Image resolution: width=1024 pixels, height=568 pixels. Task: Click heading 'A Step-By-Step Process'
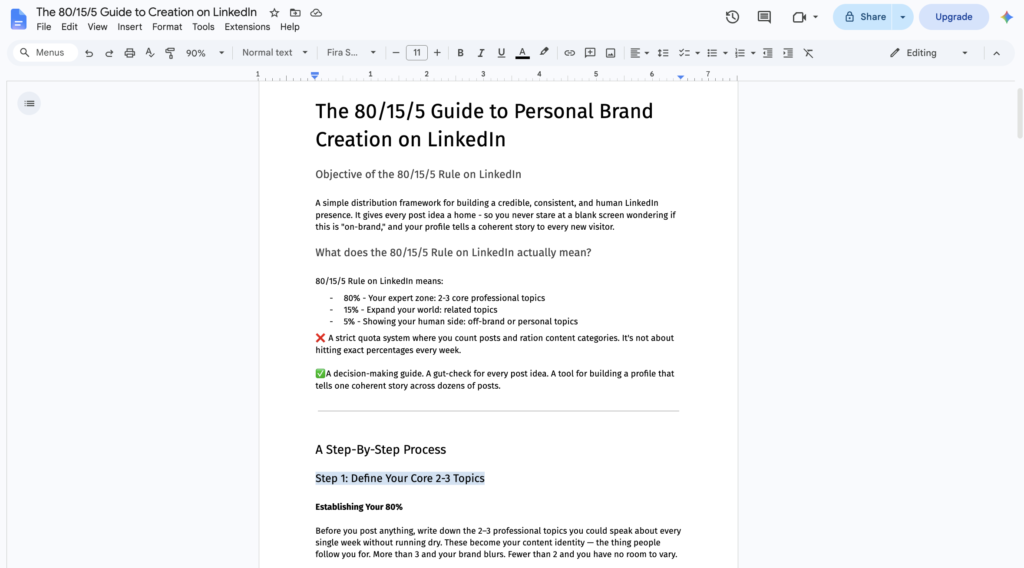(x=381, y=450)
